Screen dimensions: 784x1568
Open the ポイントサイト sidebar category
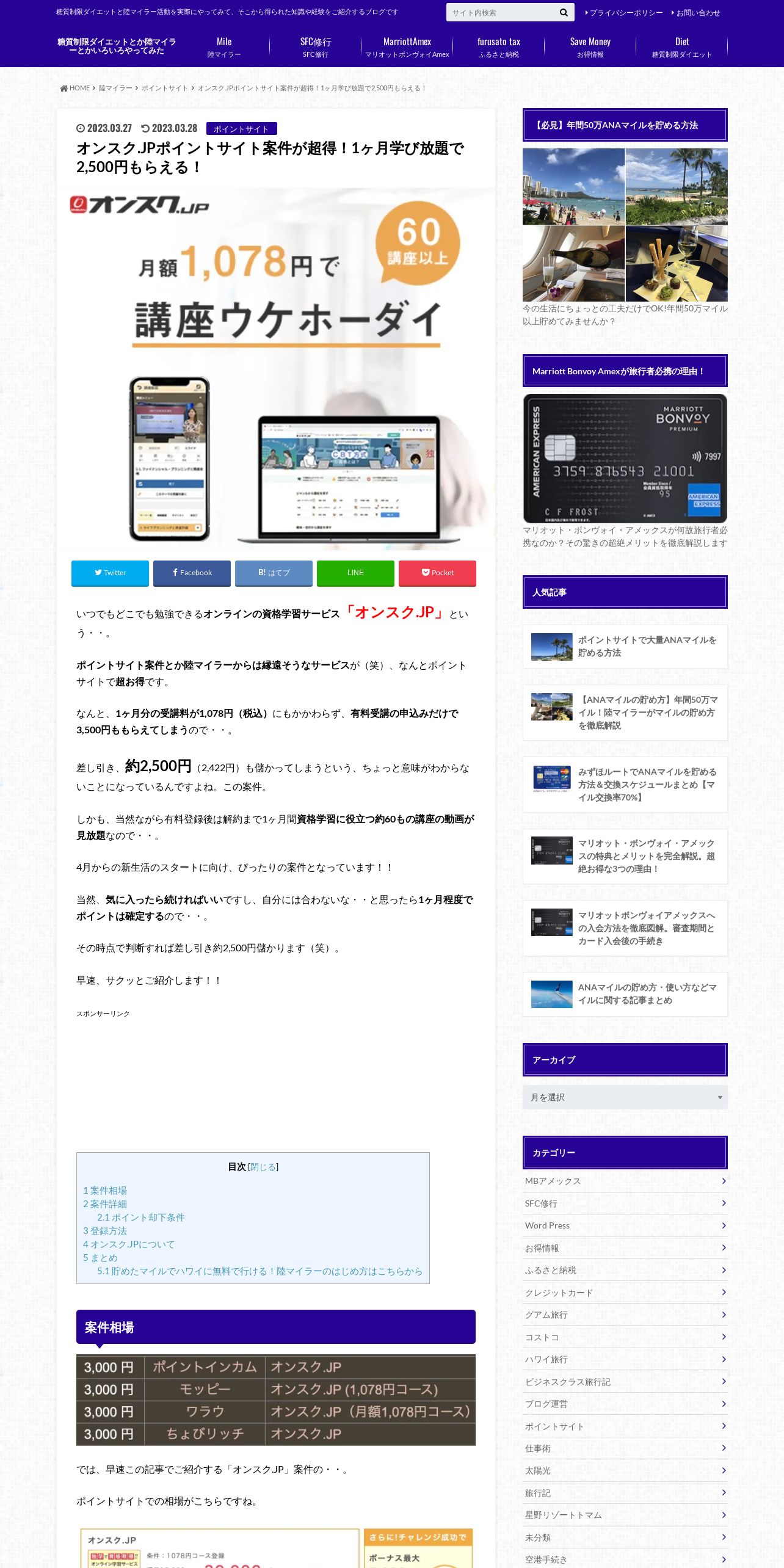pos(625,1426)
